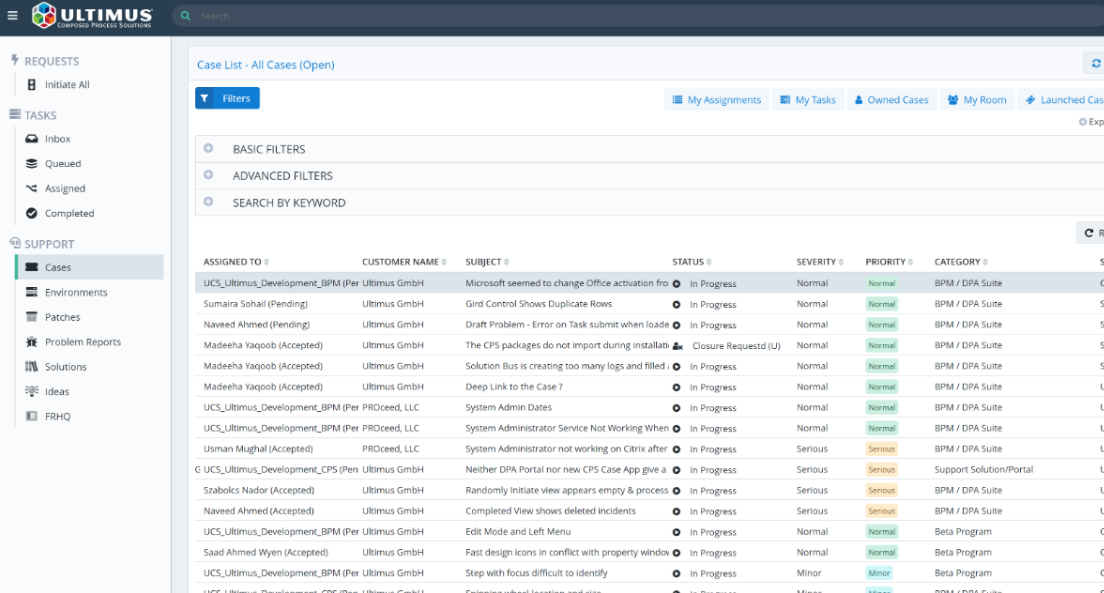
Task: Open My Tasks view
Action: [808, 100]
